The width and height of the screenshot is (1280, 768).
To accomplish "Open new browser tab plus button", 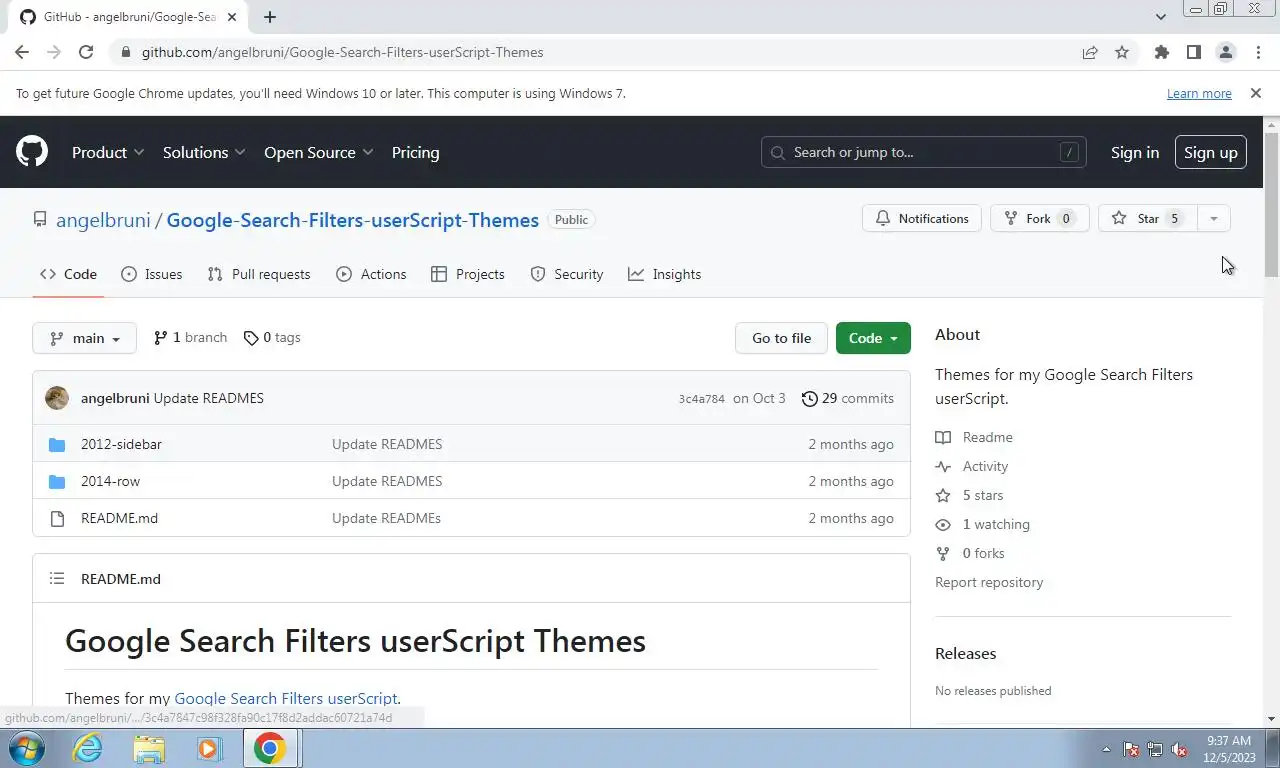I will 270,16.
